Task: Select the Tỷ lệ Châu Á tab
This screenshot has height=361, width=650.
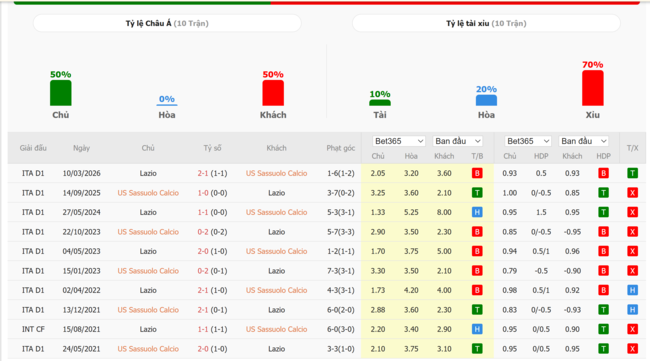Action: 167,23
